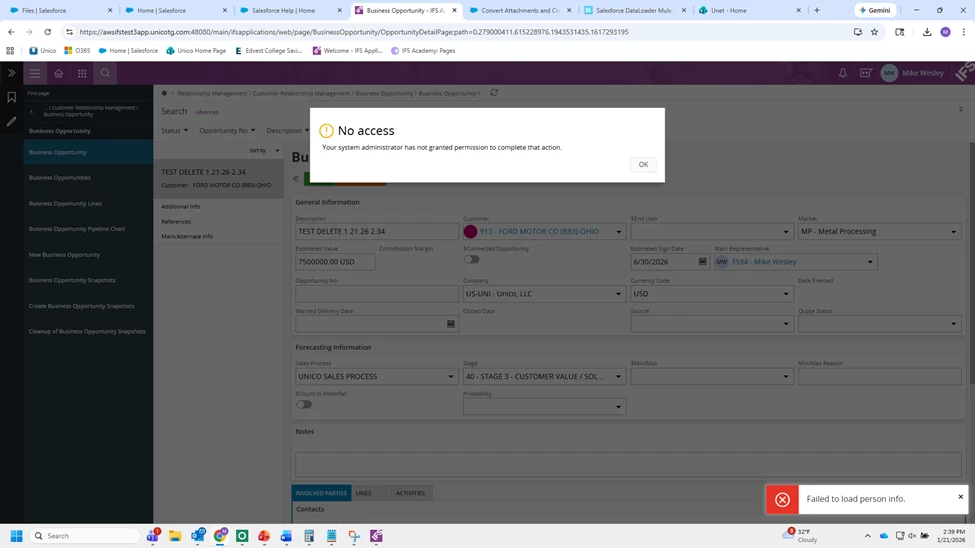Open the IFS search magnifier icon
The height and width of the screenshot is (548, 975).
click(x=105, y=73)
